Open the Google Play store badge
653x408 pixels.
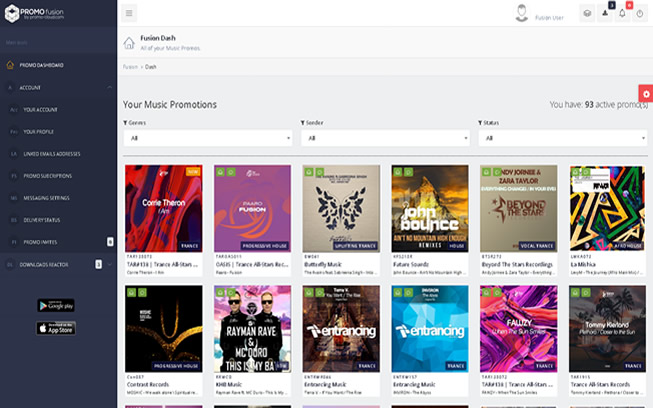(56, 305)
